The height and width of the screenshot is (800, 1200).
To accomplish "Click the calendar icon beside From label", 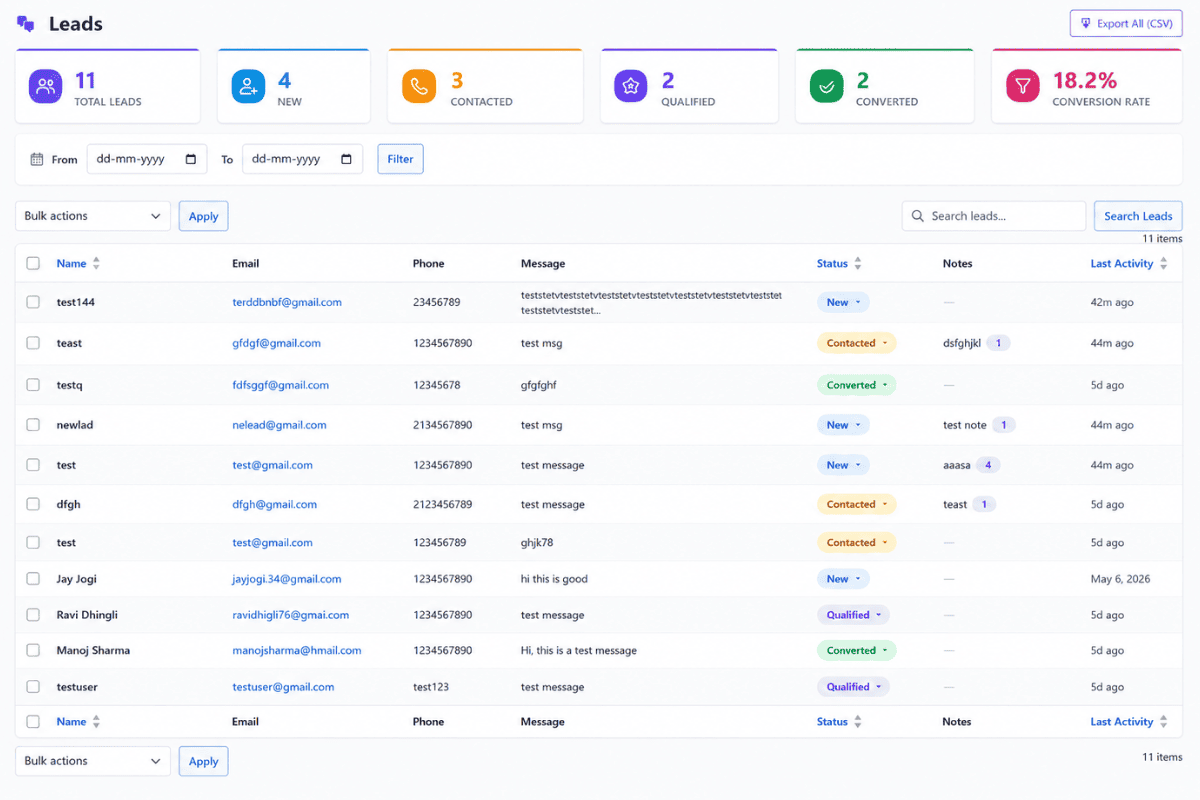I will [37, 159].
